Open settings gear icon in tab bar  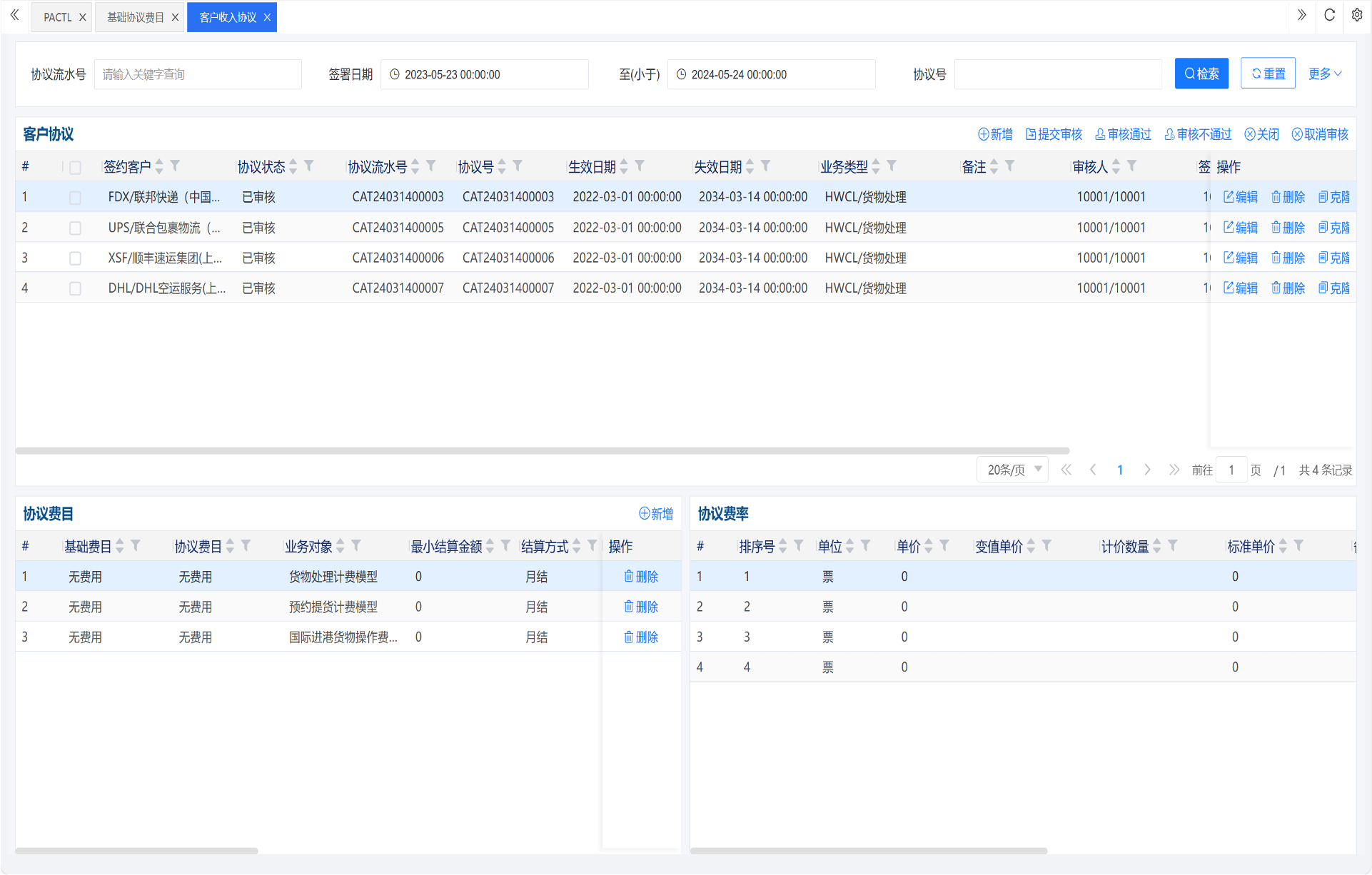(1357, 15)
